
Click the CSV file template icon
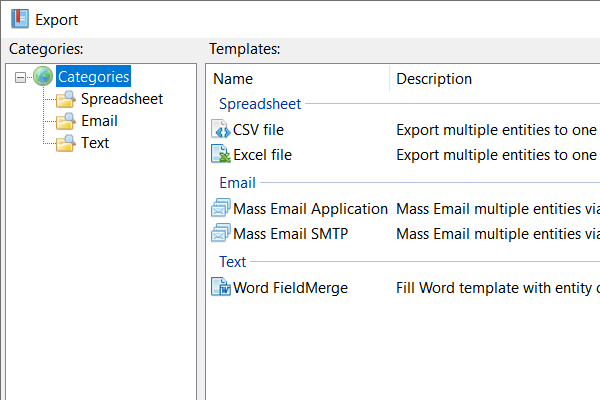point(221,129)
